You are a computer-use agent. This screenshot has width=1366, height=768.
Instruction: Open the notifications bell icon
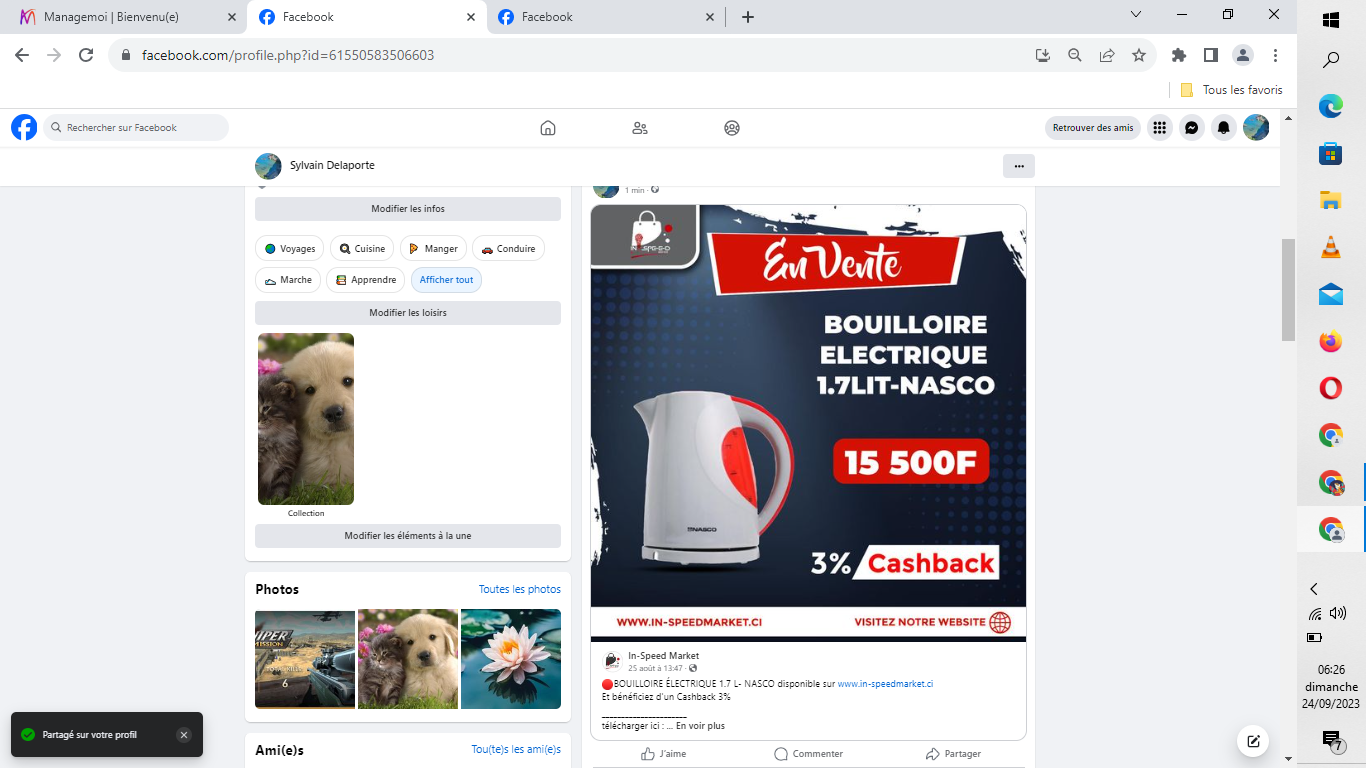tap(1223, 128)
